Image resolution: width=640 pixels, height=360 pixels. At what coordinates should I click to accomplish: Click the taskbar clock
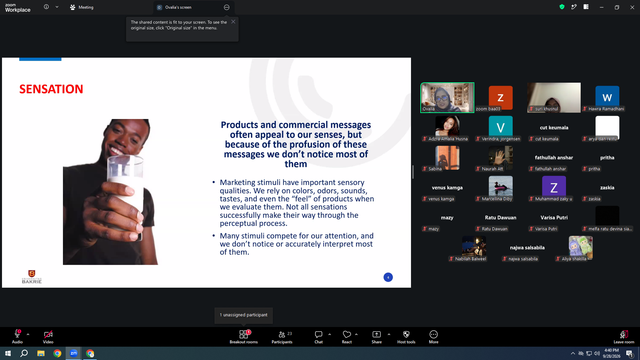(x=611, y=353)
